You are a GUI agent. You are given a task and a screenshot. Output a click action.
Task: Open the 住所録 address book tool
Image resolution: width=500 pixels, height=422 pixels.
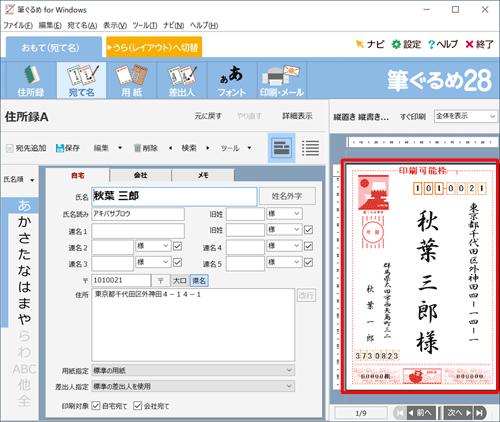pyautogui.click(x=31, y=80)
